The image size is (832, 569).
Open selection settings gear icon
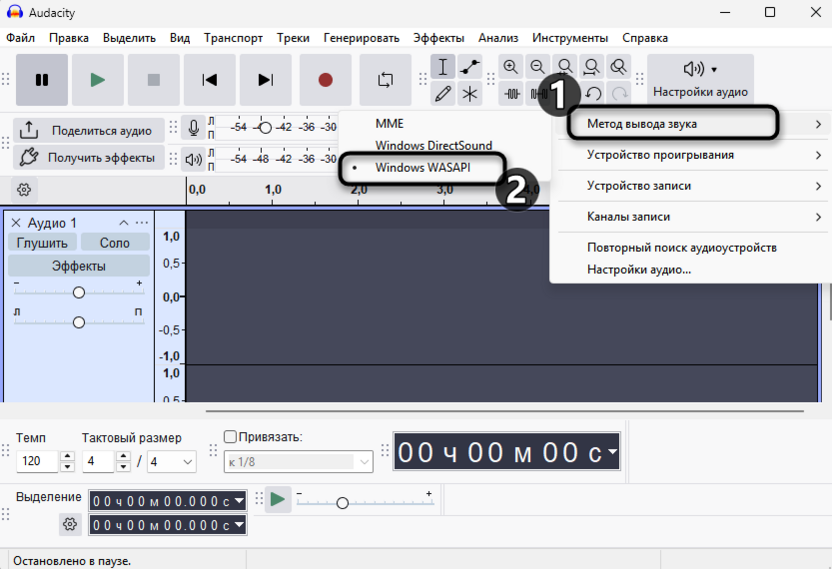click(70, 524)
